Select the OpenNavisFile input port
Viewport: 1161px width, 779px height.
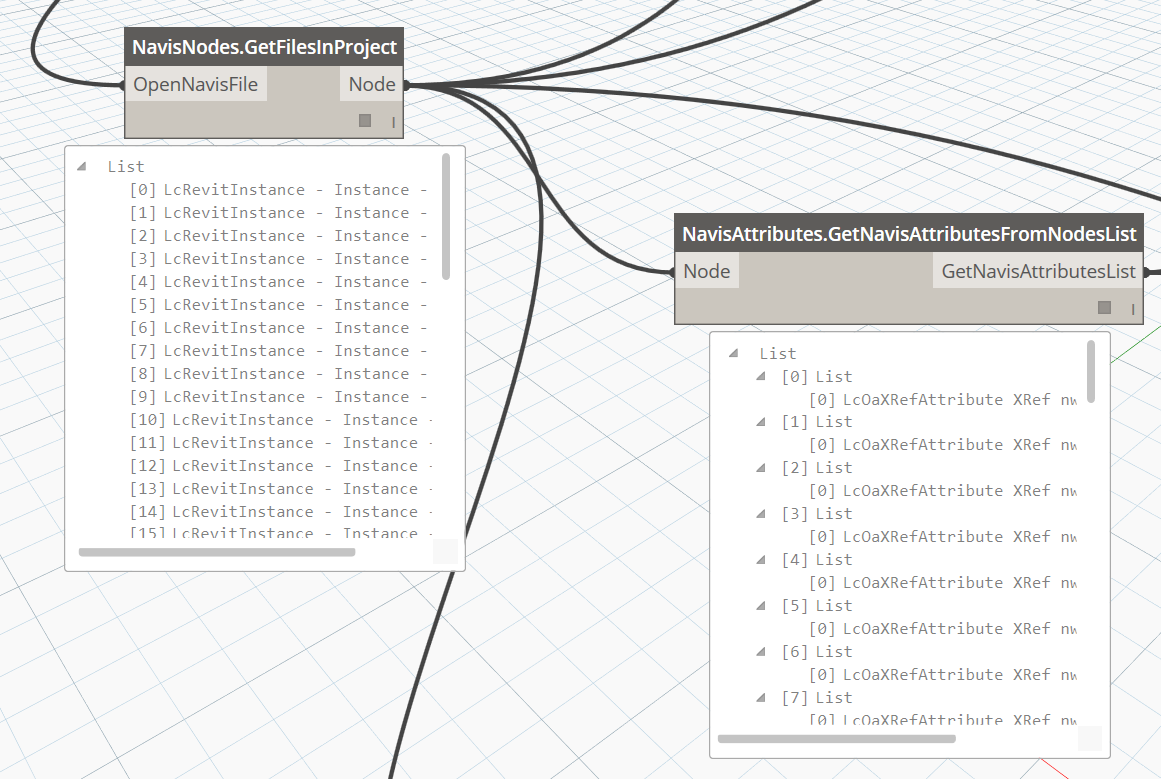pyautogui.click(x=196, y=85)
